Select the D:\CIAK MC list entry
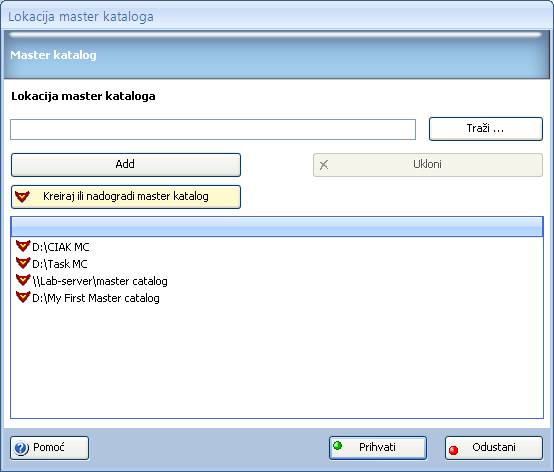The height and width of the screenshot is (472, 554). pyautogui.click(x=60, y=247)
